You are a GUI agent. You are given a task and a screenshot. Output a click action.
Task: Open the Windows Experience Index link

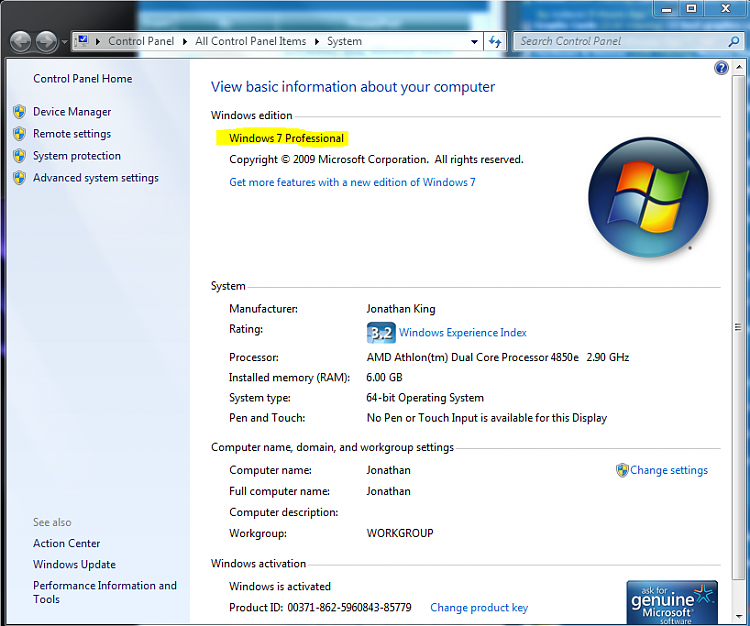click(463, 333)
